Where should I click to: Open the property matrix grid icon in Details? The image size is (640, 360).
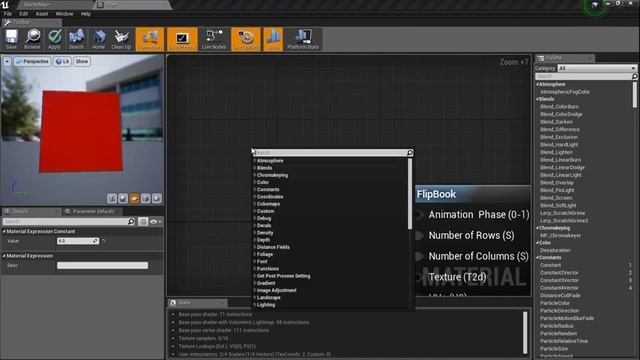point(143,221)
